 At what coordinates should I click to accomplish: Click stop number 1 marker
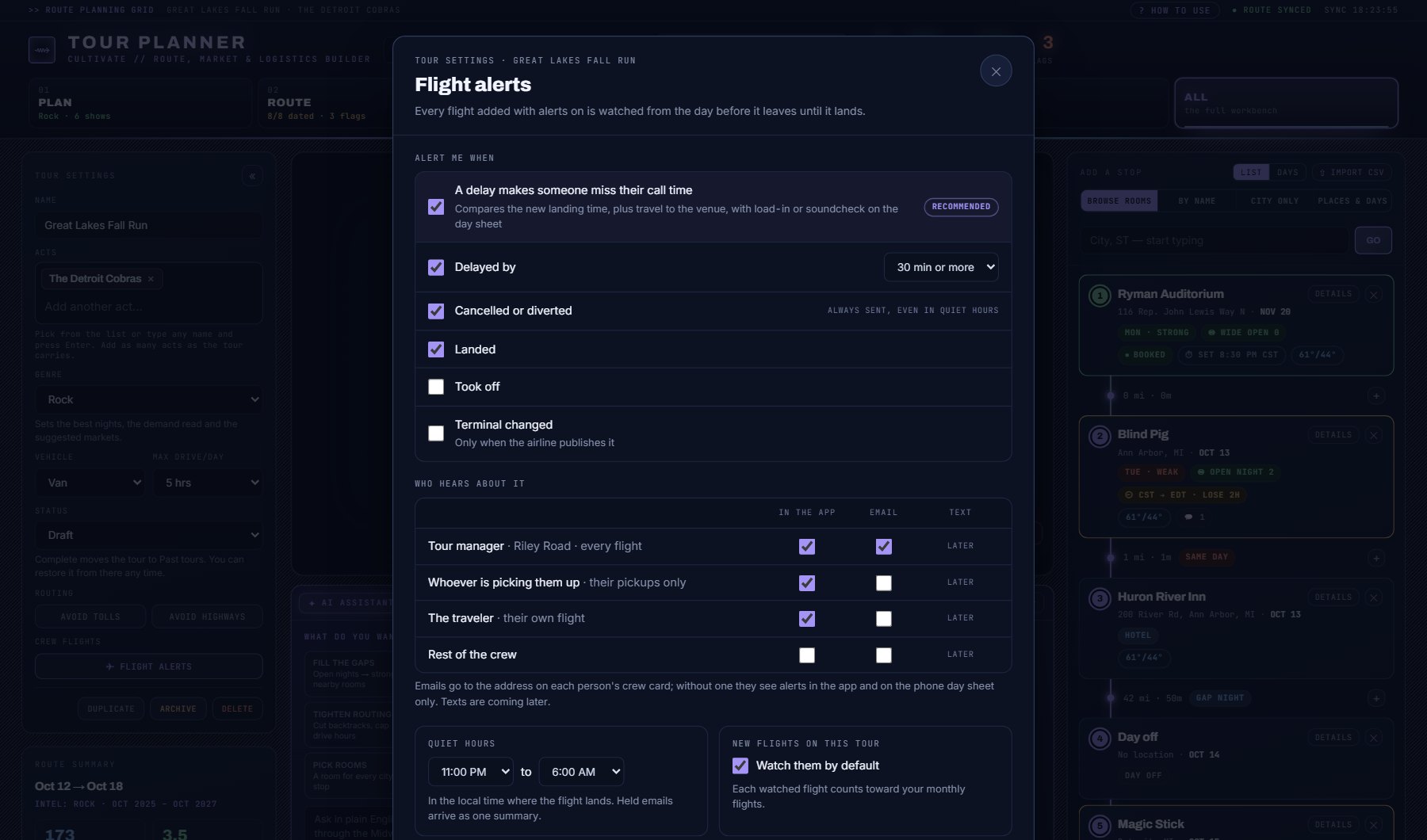pos(1100,296)
